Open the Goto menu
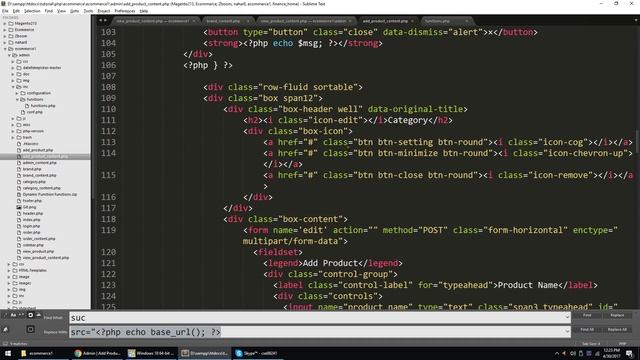 (x=74, y=11)
